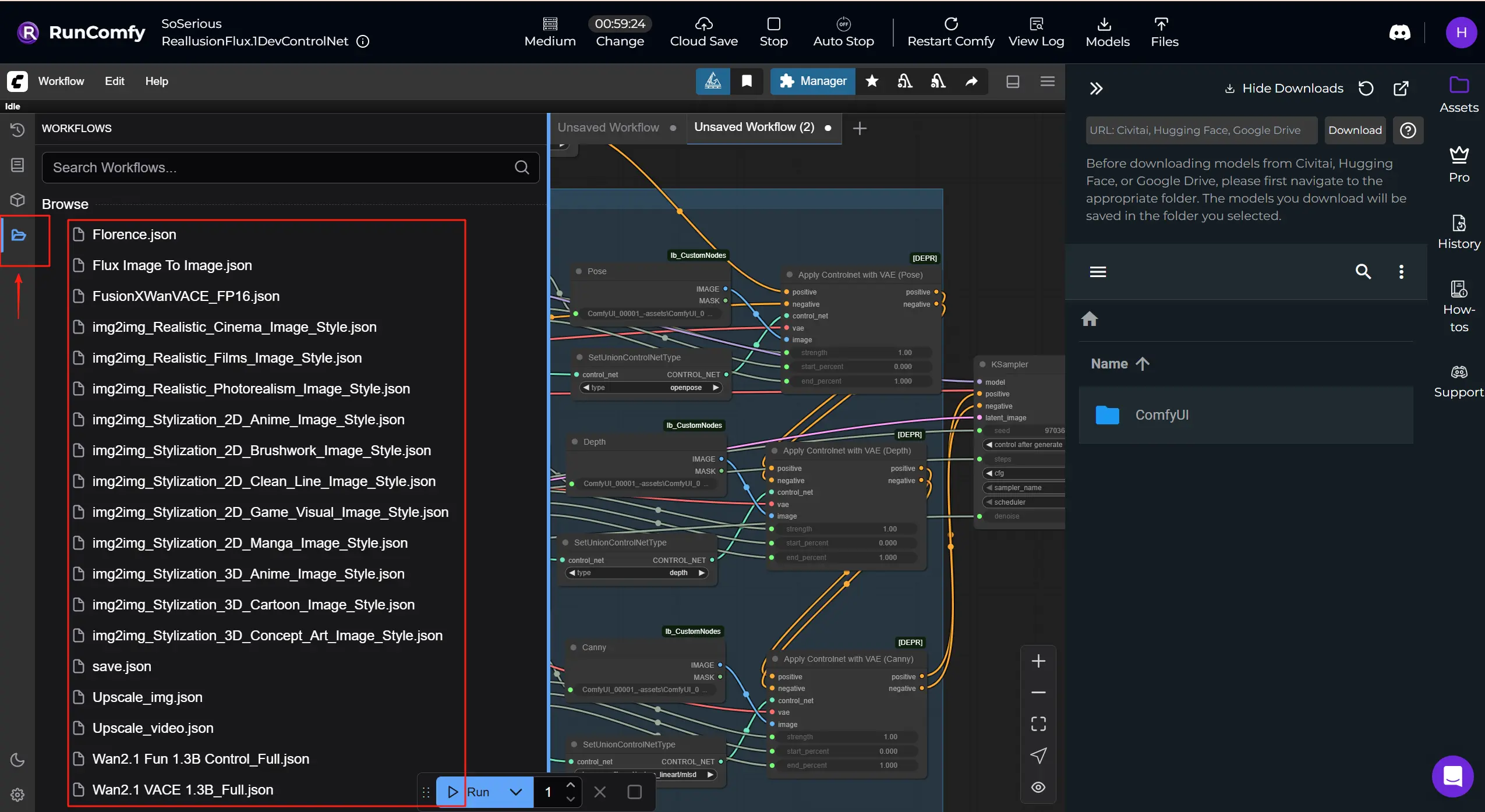The width and height of the screenshot is (1485, 812).
Task: Toggle Auto Stop setting
Action: [x=843, y=32]
